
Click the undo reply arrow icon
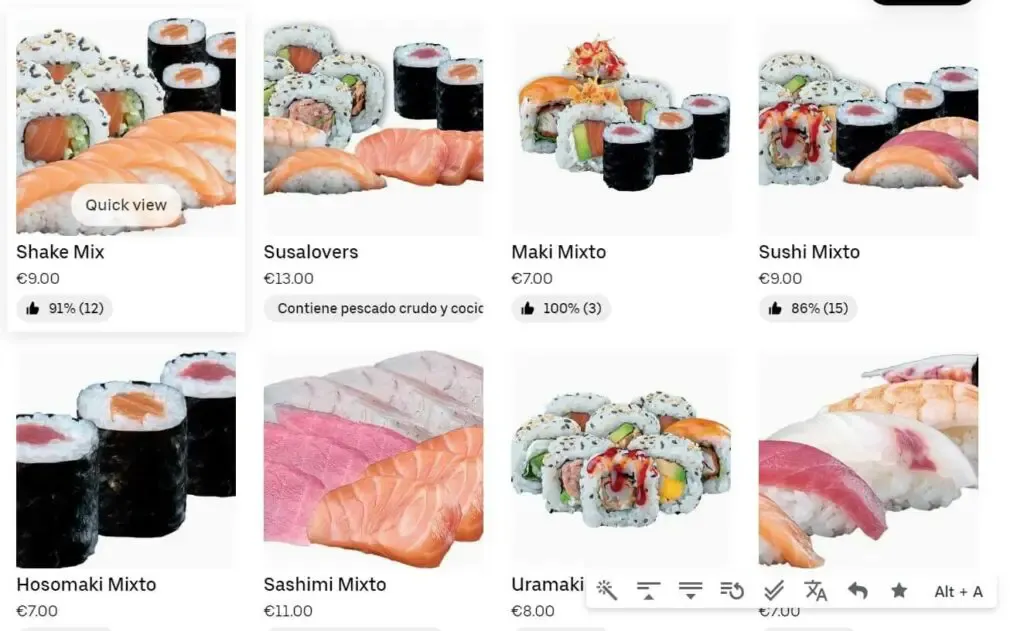pos(857,591)
